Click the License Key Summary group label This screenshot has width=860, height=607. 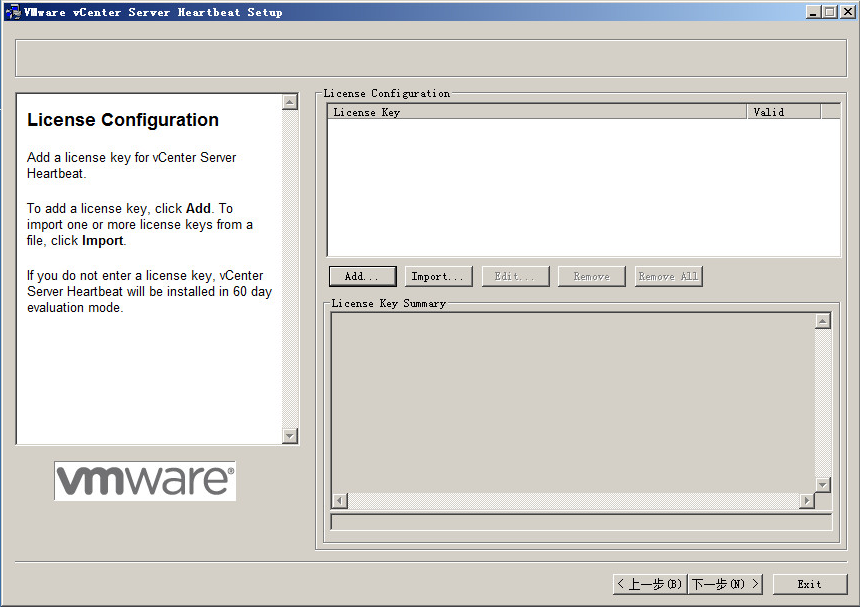click(388, 303)
